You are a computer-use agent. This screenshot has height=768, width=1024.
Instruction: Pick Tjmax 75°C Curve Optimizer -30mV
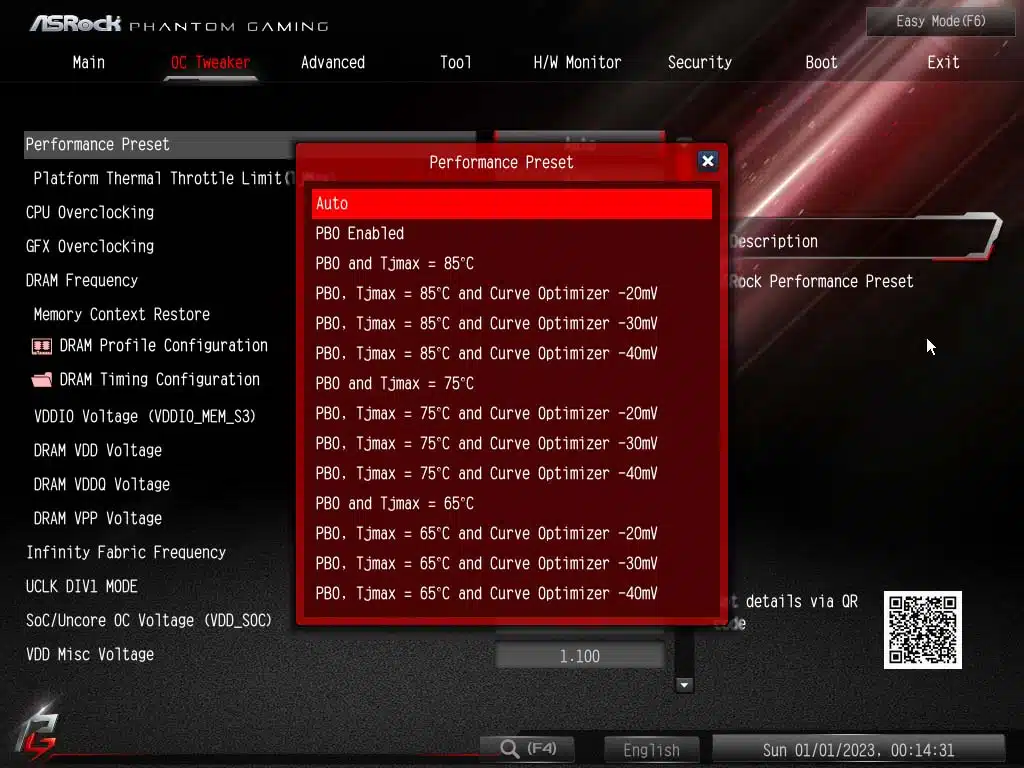[486, 444]
